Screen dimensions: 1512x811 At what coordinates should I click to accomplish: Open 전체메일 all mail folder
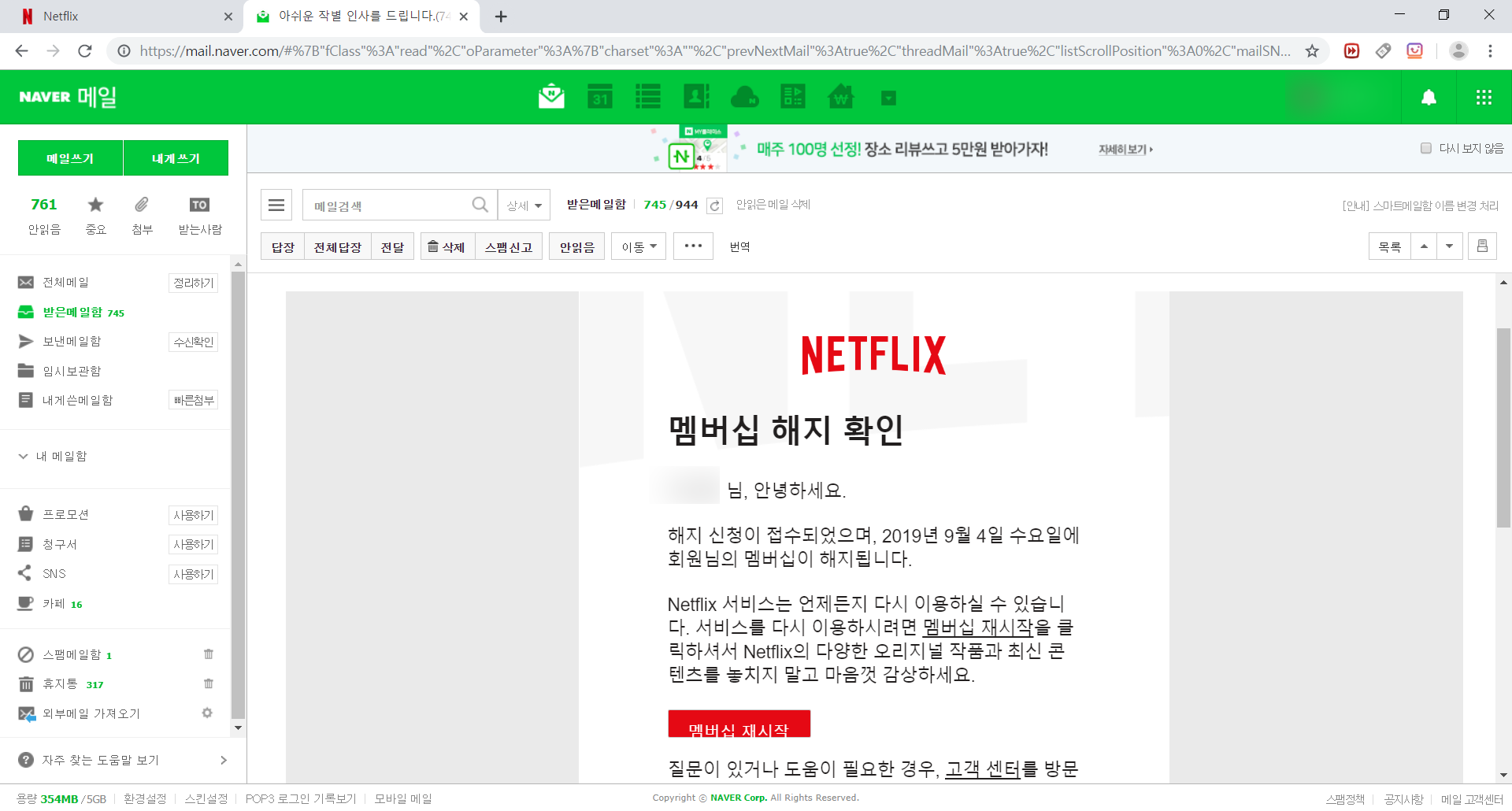pos(65,283)
